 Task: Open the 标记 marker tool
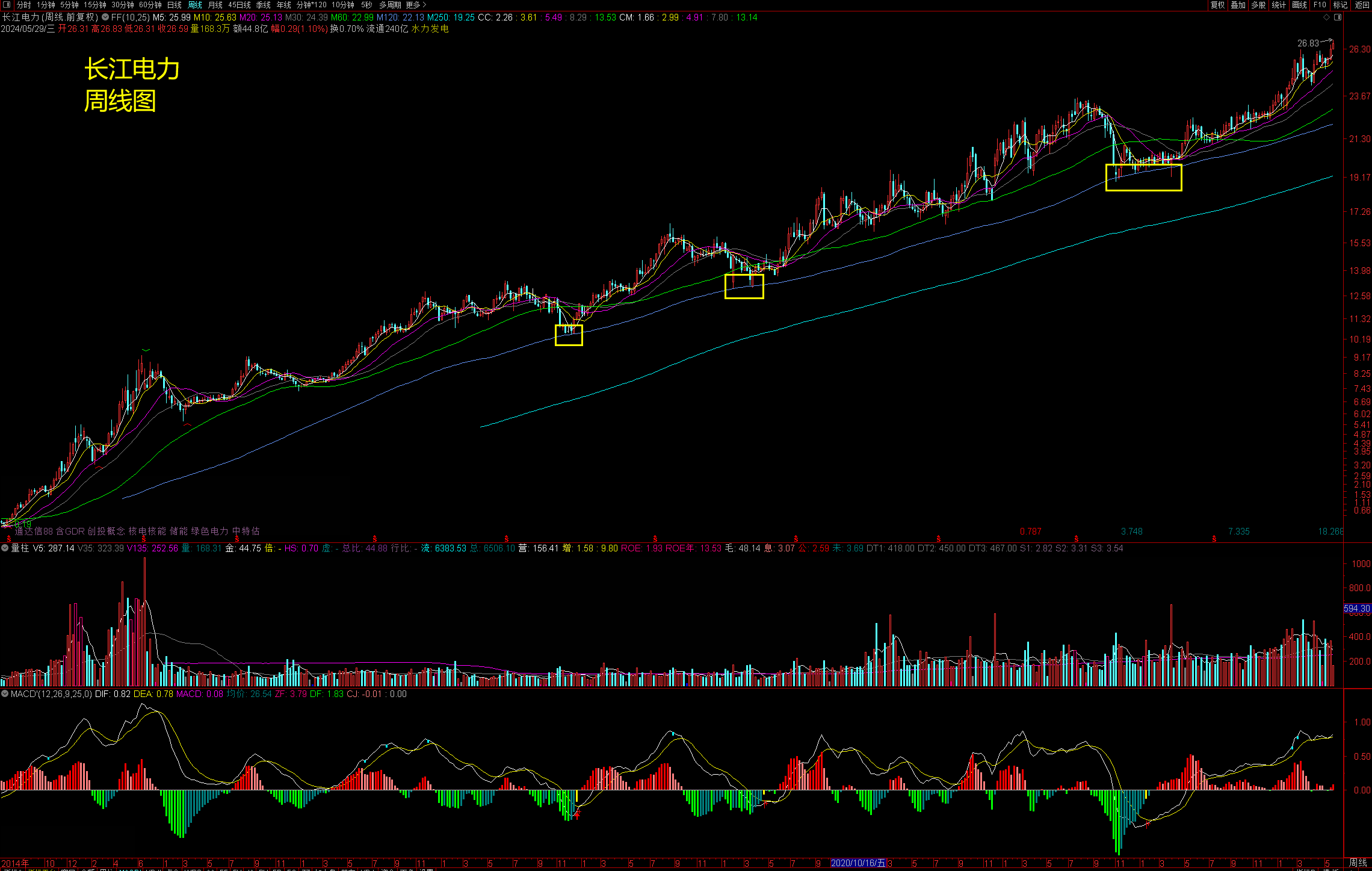(1340, 5)
